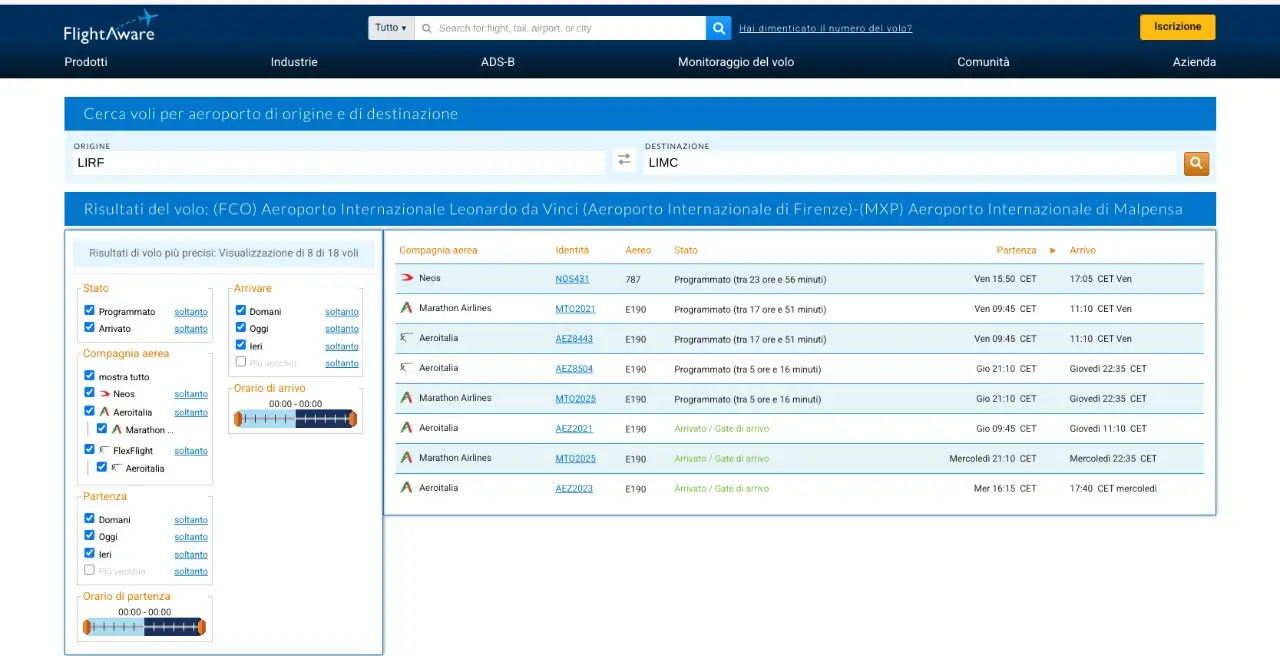Viewport: 1280px width, 656px height.
Task: Swap origin and destination airports
Action: pyautogui.click(x=624, y=160)
